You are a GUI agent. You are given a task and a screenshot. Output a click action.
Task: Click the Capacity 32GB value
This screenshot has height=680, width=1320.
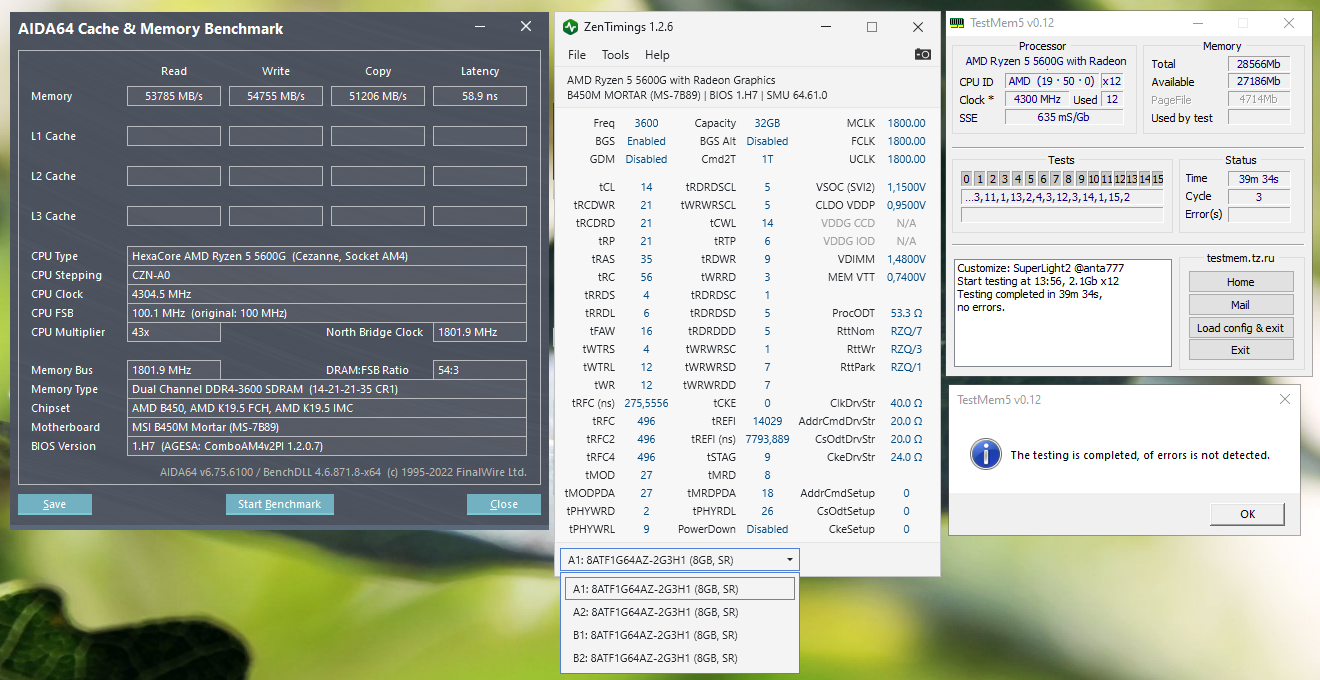pos(767,123)
